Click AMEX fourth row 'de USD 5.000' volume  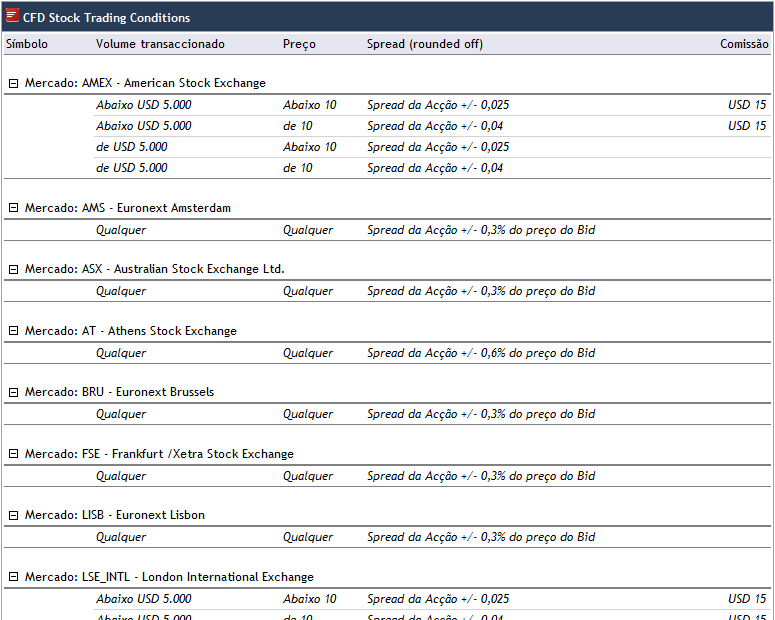click(132, 168)
